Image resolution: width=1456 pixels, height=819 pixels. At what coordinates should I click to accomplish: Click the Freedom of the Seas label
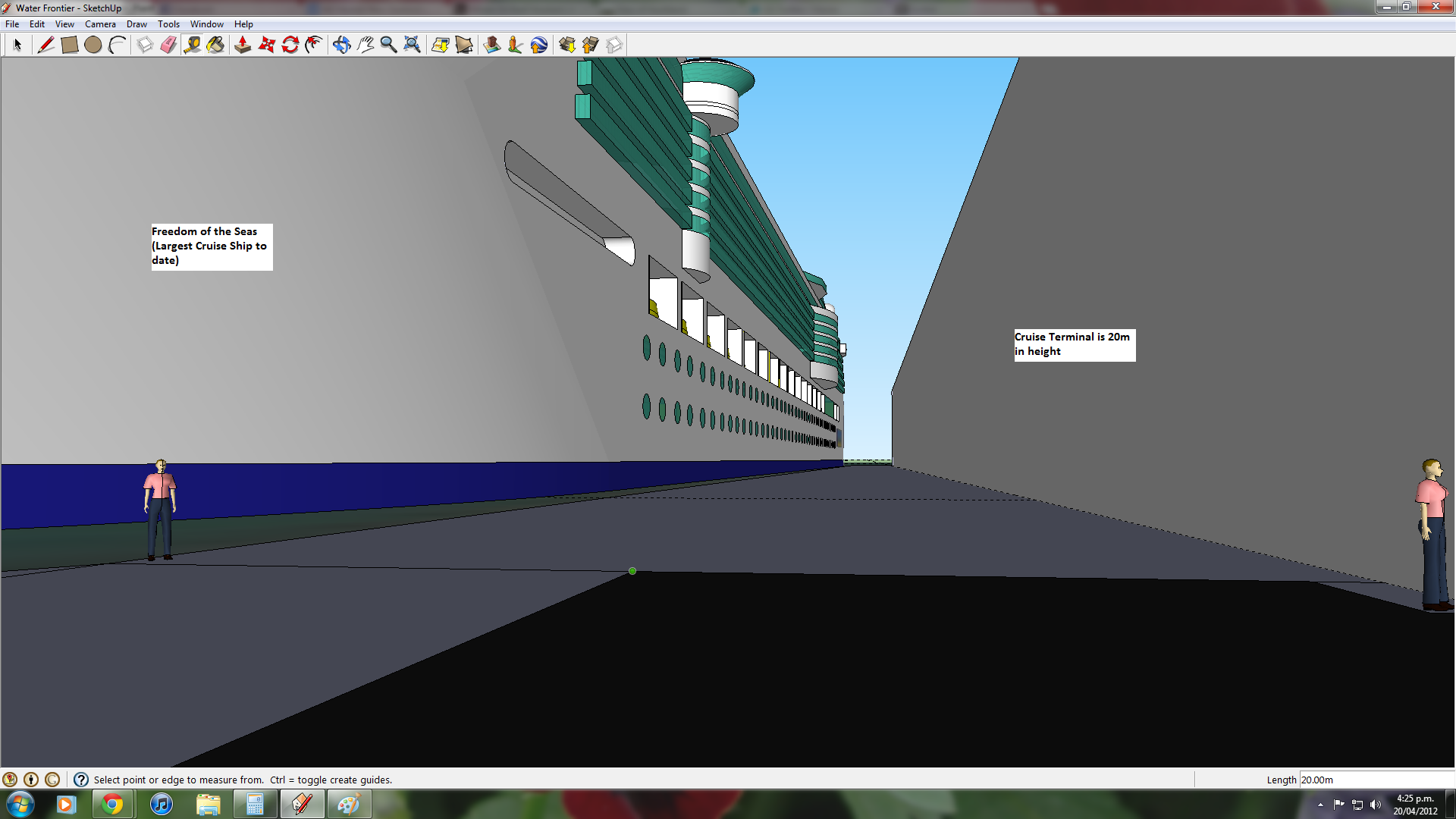coord(211,246)
